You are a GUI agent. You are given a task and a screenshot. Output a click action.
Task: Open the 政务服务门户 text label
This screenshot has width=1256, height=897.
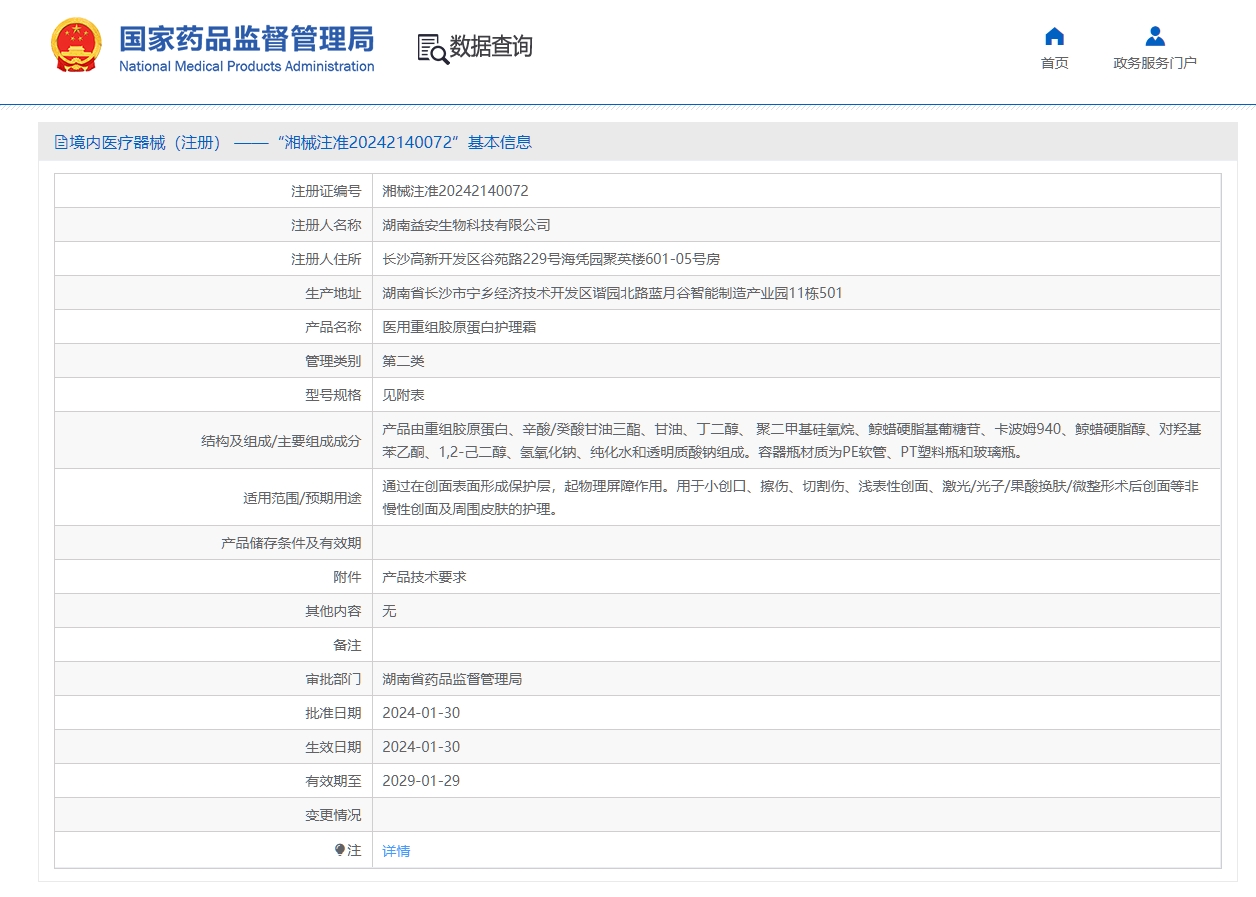[1154, 63]
